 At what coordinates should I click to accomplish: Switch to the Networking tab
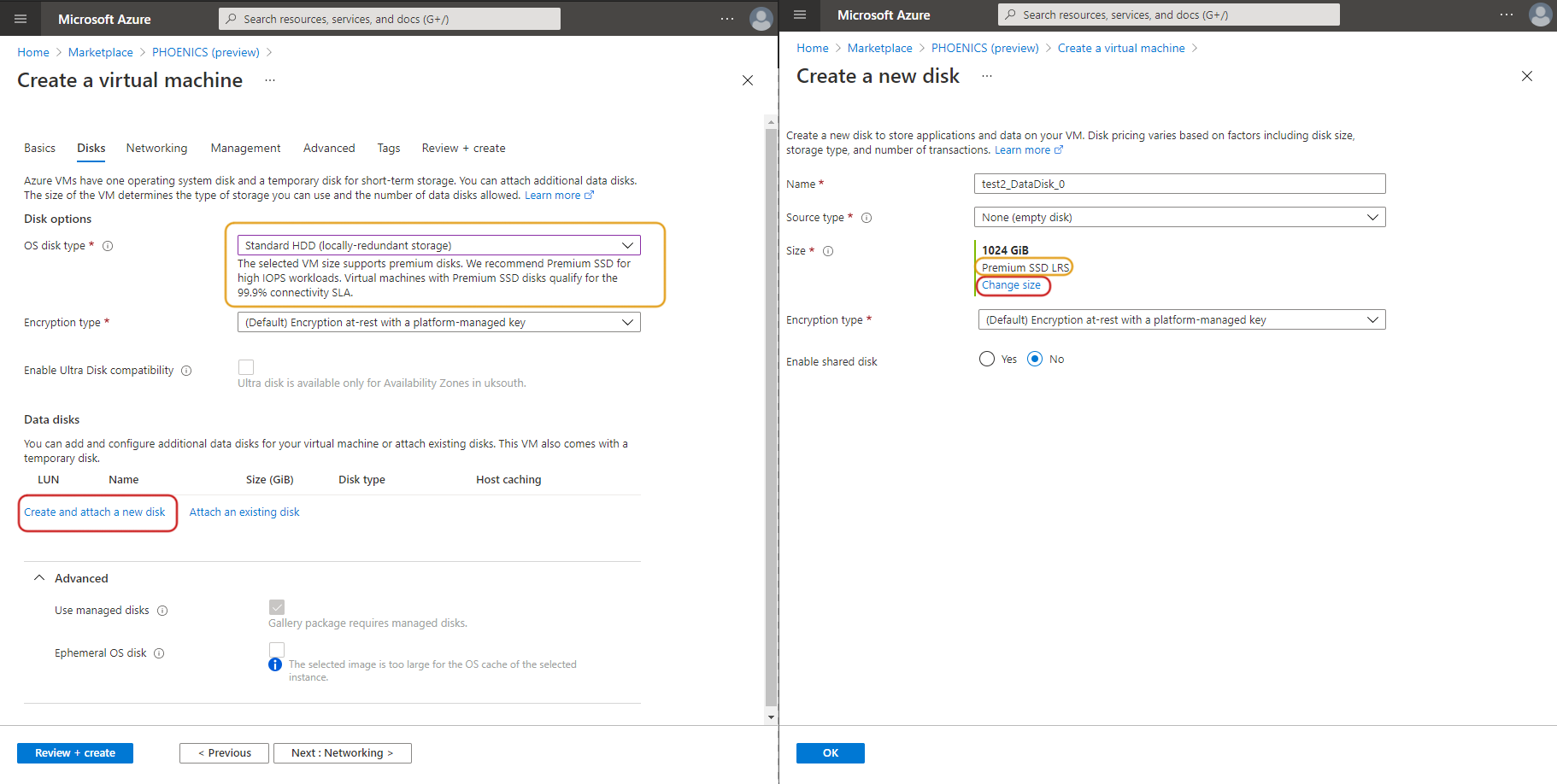click(x=156, y=148)
